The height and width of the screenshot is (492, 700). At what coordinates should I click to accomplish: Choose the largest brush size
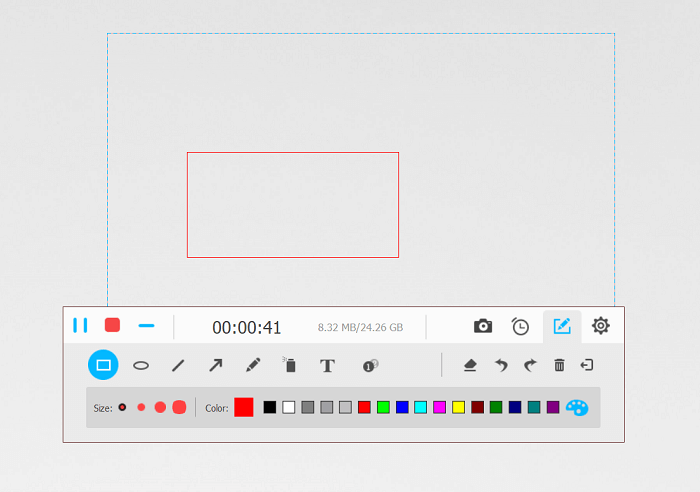coord(179,407)
